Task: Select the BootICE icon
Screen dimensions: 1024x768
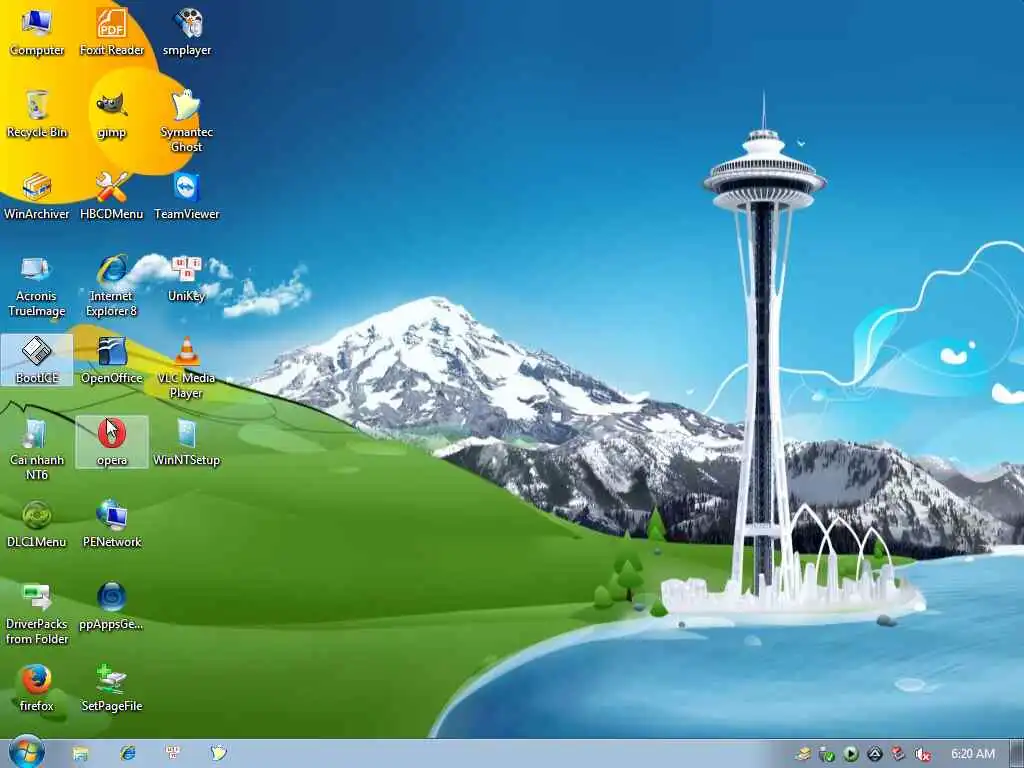Action: tap(37, 360)
